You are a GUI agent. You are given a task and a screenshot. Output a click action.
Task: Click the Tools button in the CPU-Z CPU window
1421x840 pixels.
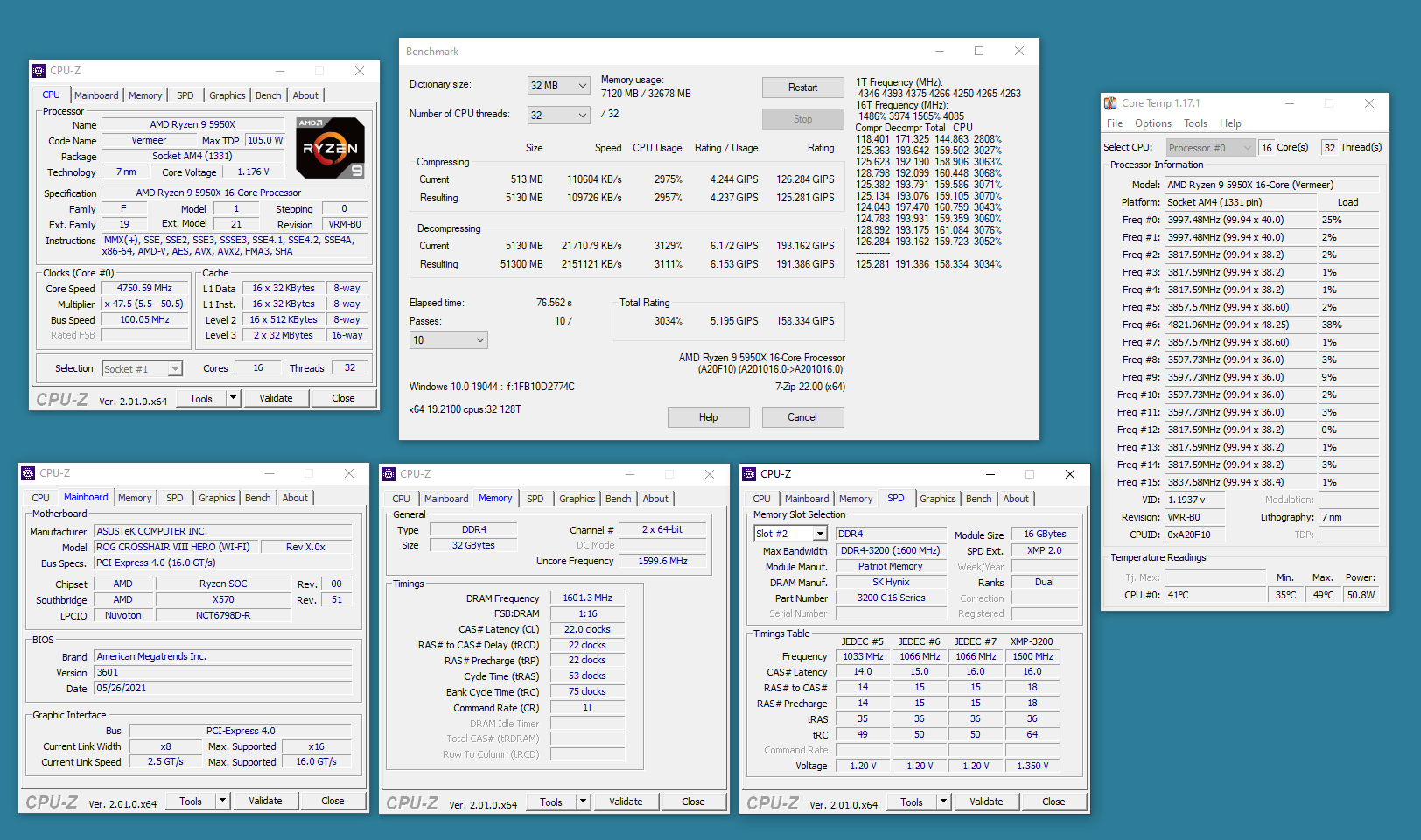pos(201,398)
